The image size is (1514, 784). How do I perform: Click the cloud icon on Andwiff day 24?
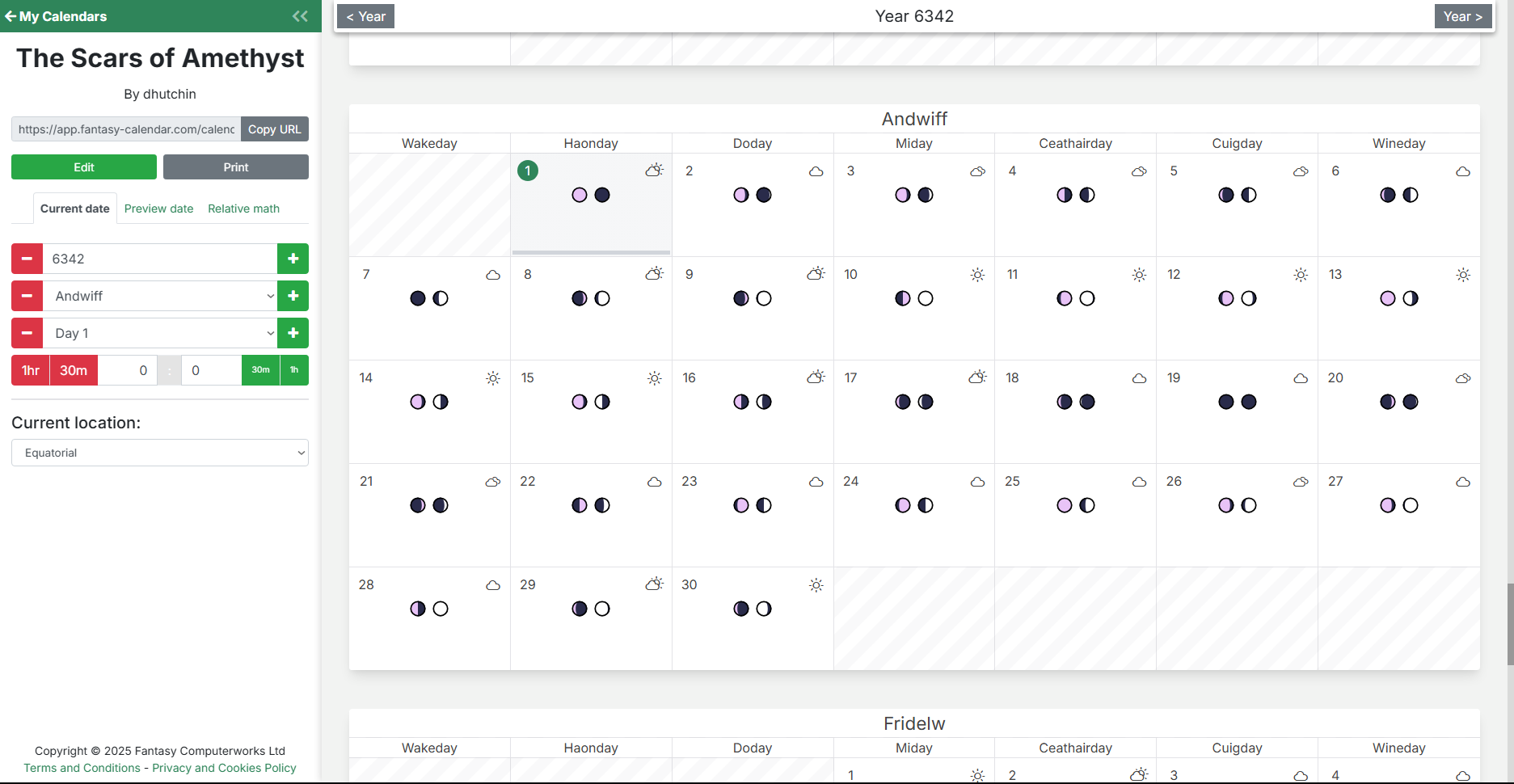978,482
